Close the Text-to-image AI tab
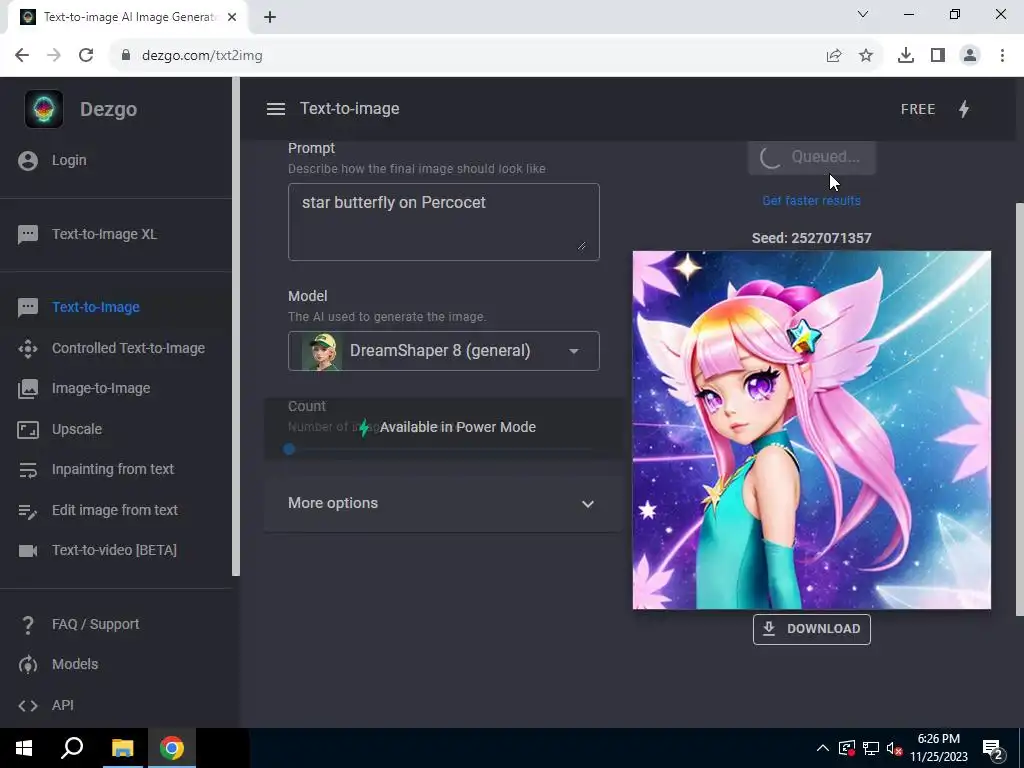The width and height of the screenshot is (1024, 768). point(232,17)
